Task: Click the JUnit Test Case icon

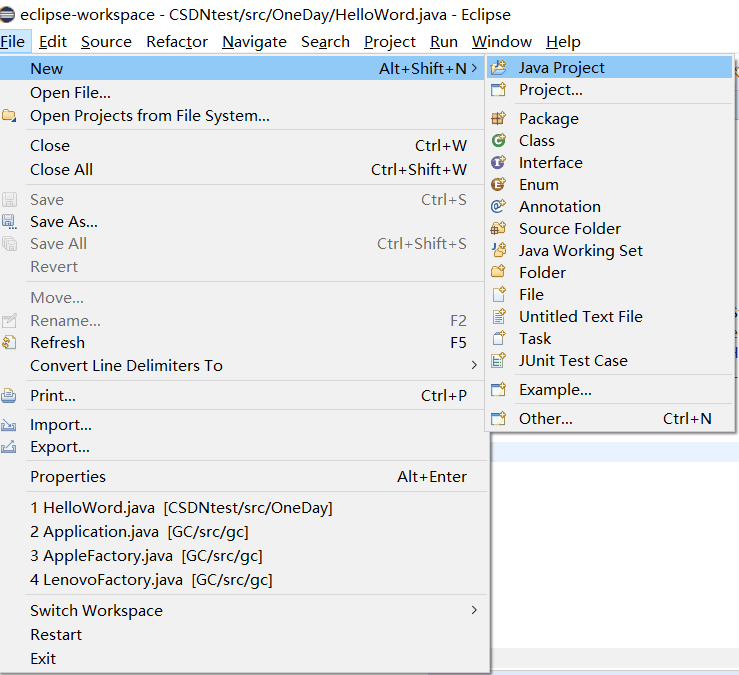Action: [x=498, y=361]
